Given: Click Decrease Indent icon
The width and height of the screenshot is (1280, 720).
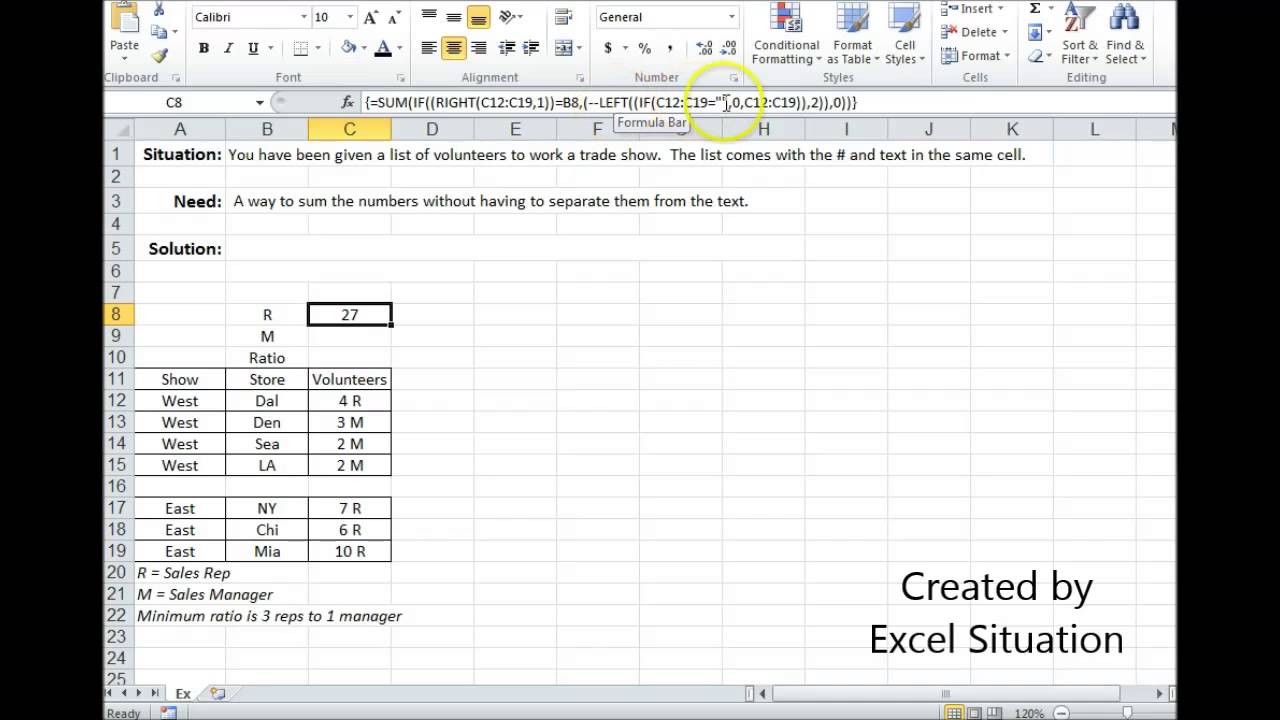Looking at the screenshot, I should [507, 48].
